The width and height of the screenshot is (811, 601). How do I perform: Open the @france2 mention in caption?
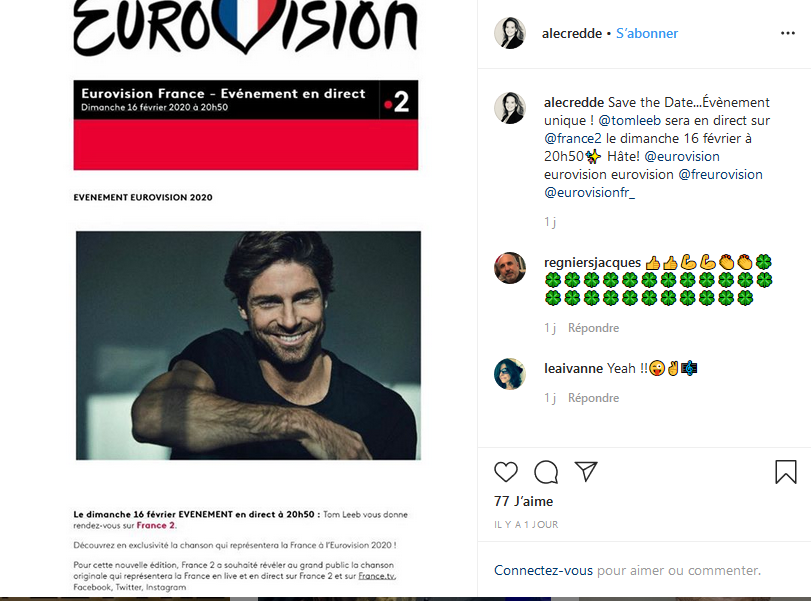coord(573,139)
